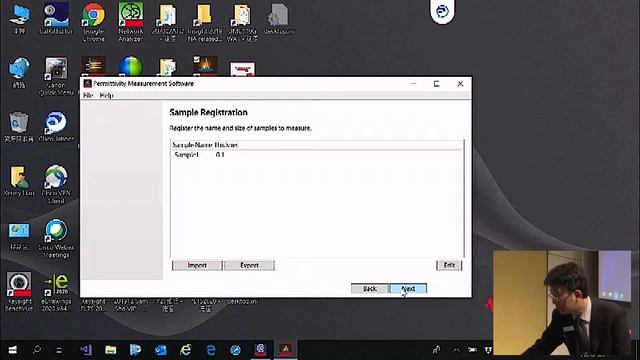Open the This PC computer desktop icon
Viewport: 640px width, 360px height.
[x=19, y=19]
